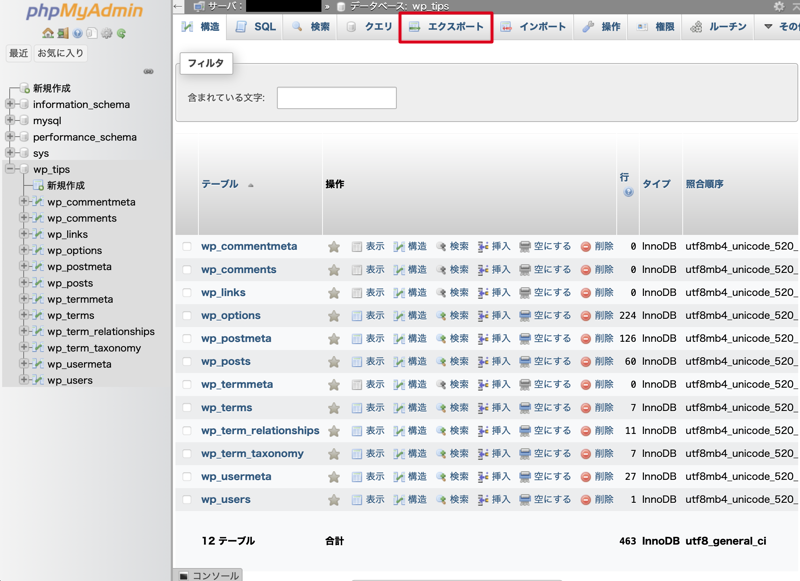Open the クエリ query tab

point(369,27)
